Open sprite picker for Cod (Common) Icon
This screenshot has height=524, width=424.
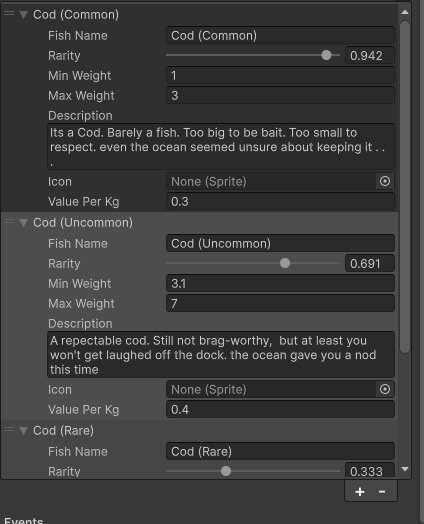[x=385, y=181]
